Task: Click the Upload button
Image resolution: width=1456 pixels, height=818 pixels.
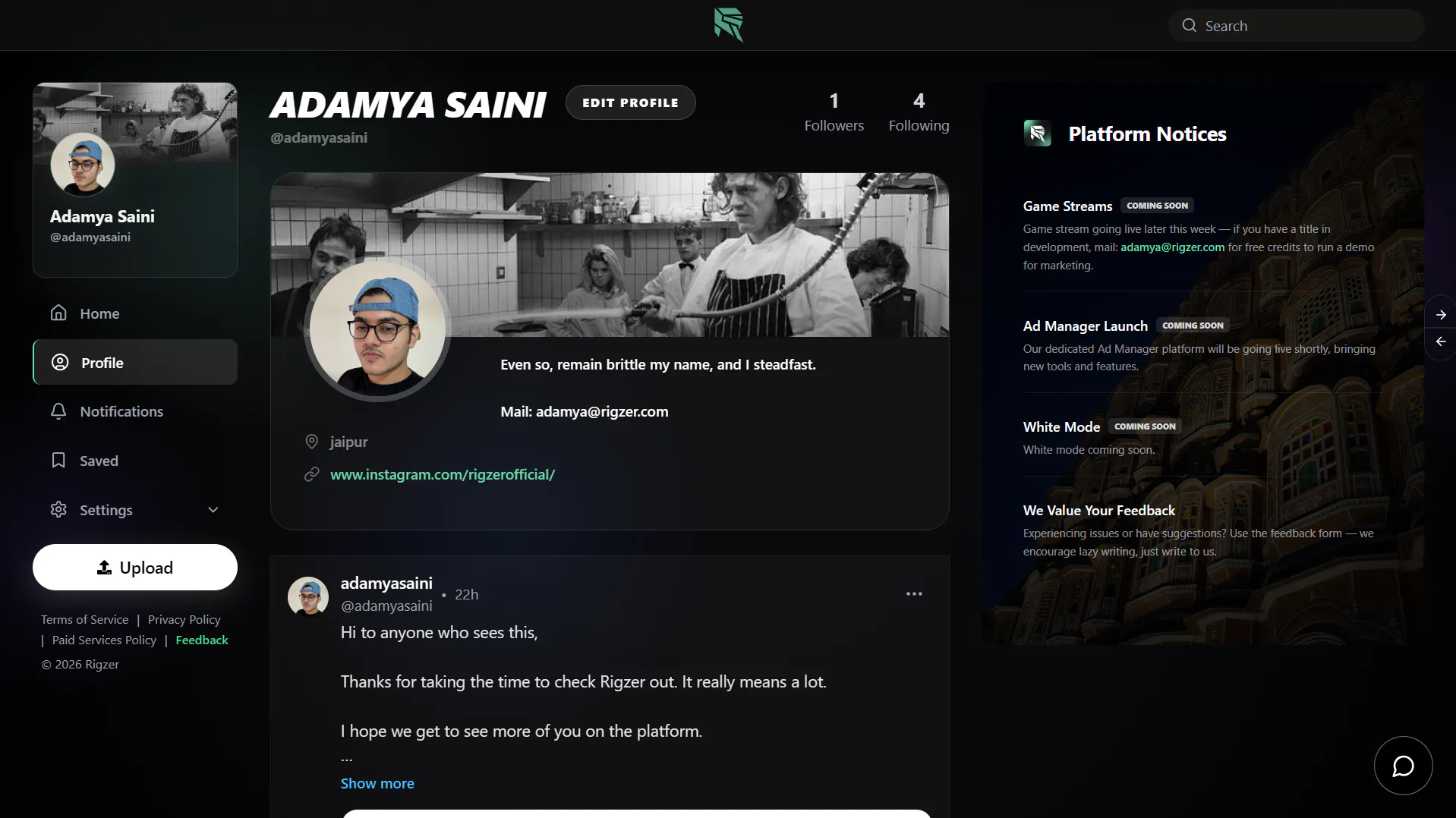Action: (135, 567)
